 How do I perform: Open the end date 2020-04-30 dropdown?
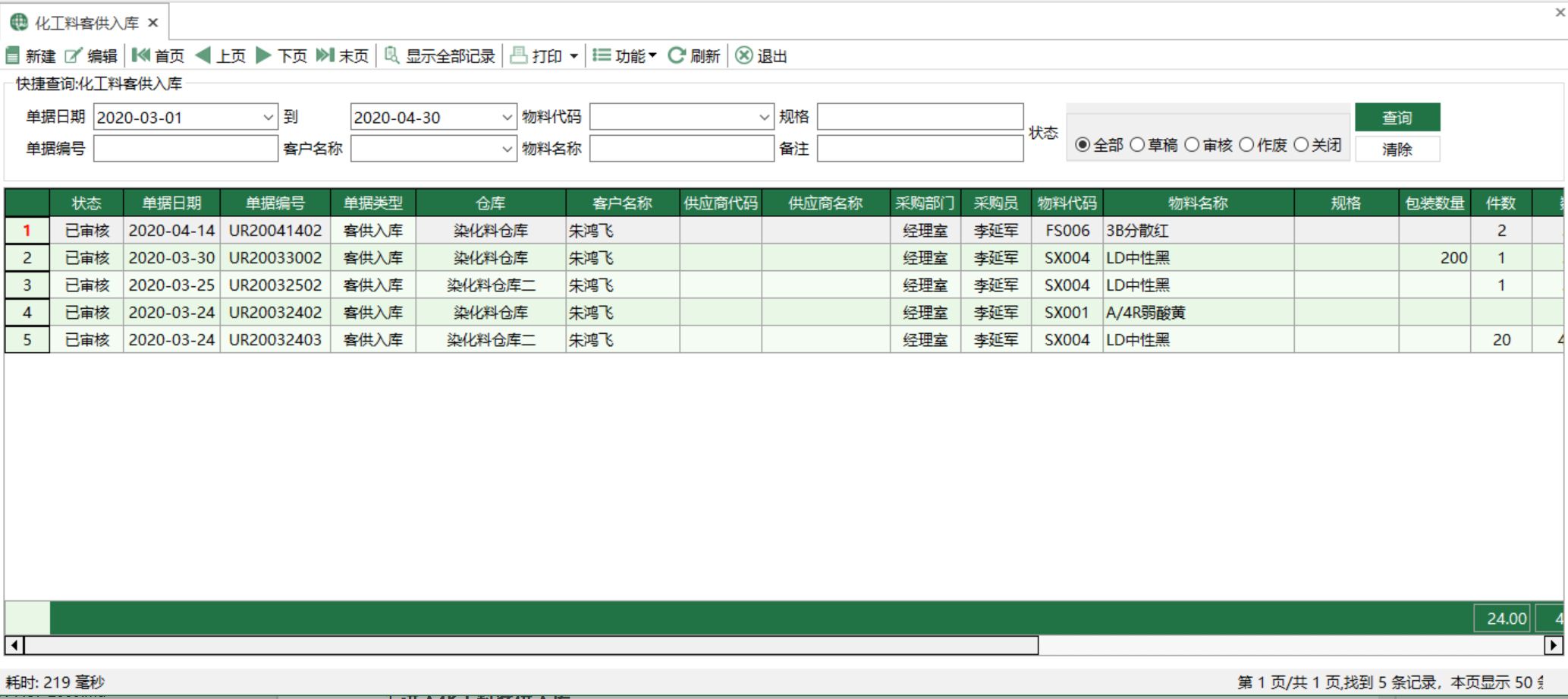pos(507,118)
